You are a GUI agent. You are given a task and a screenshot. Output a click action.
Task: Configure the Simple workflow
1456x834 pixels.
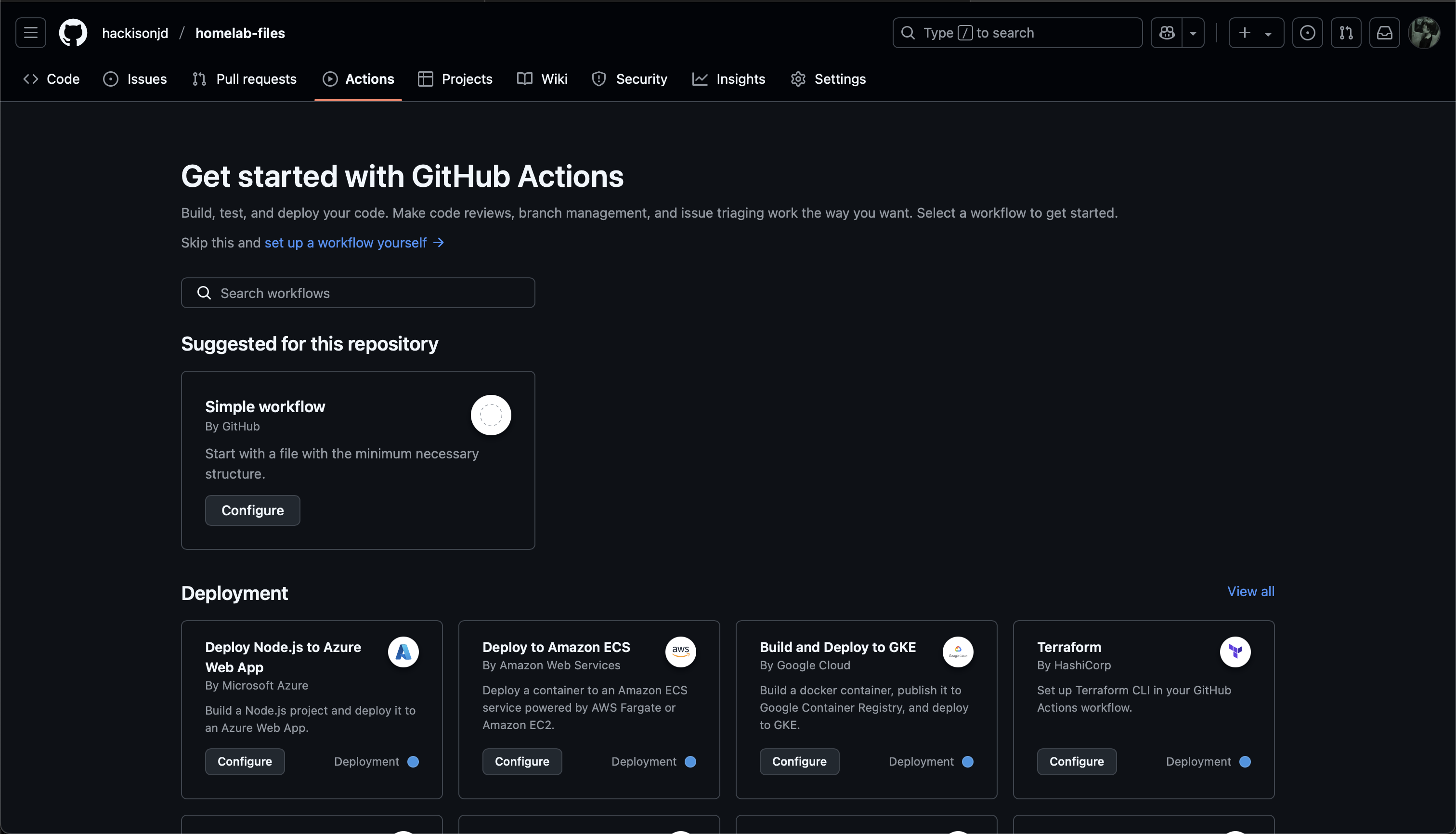[x=253, y=510]
